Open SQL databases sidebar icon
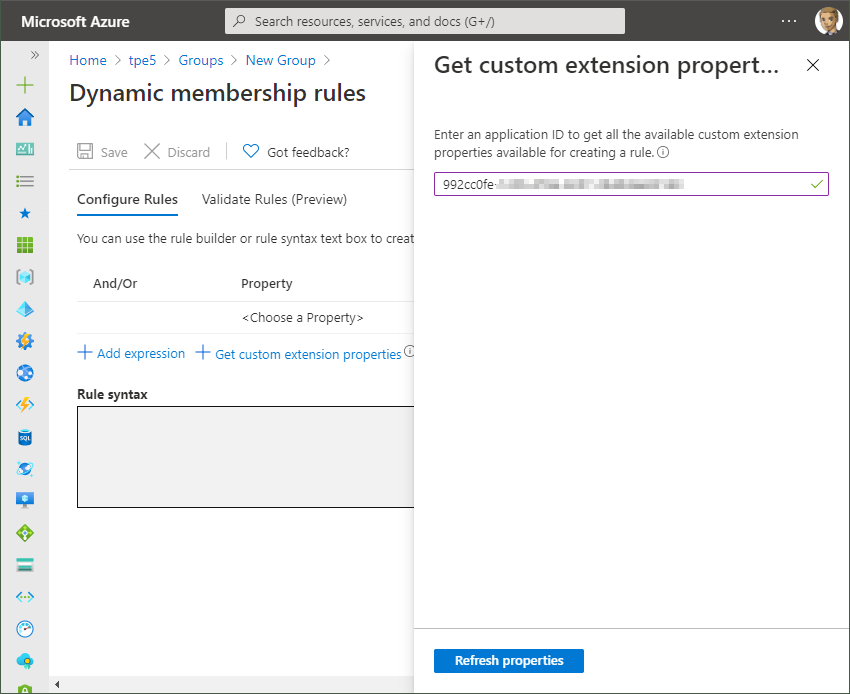The width and height of the screenshot is (850, 694). pos(25,437)
